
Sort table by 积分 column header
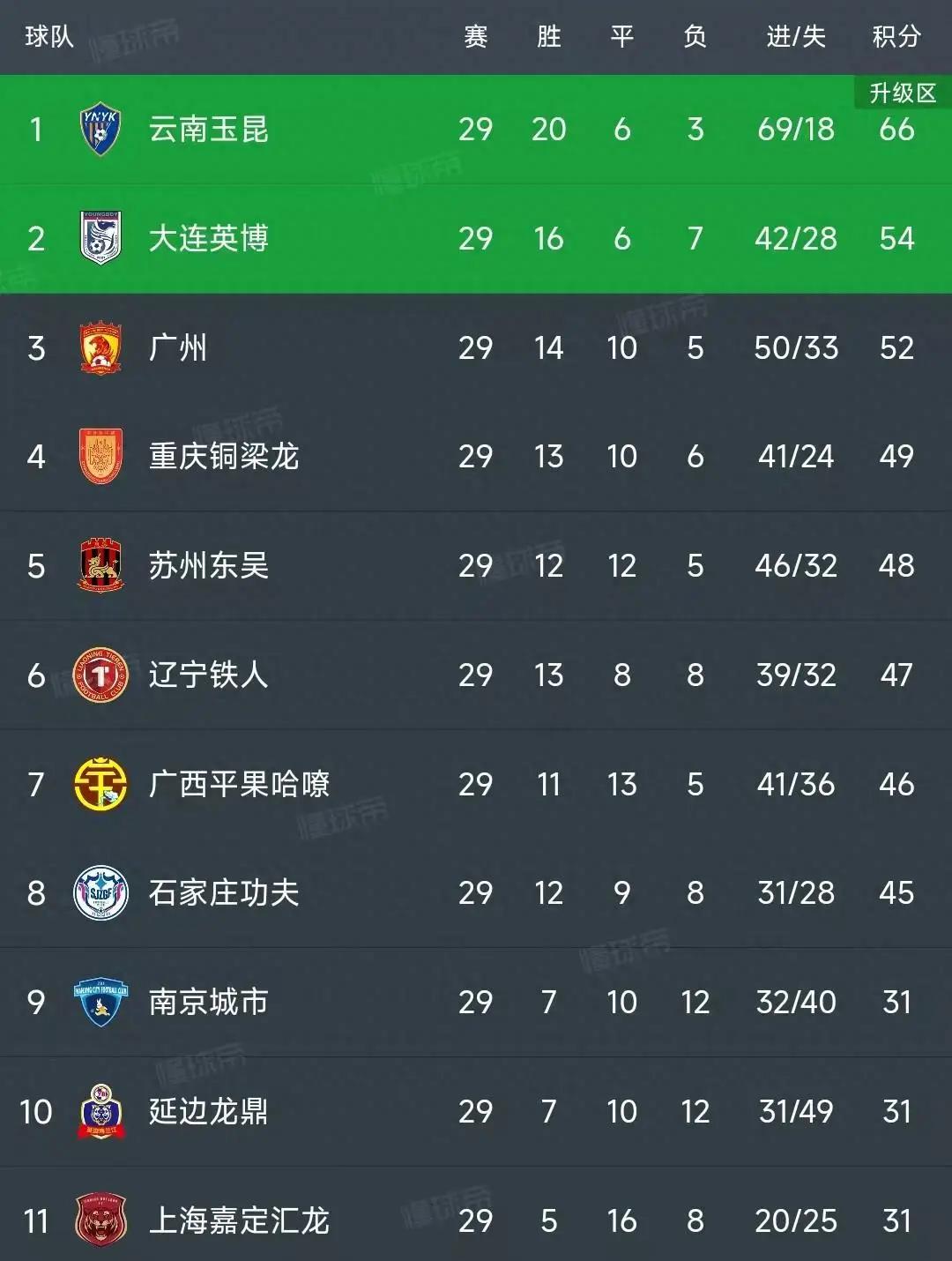tap(896, 37)
